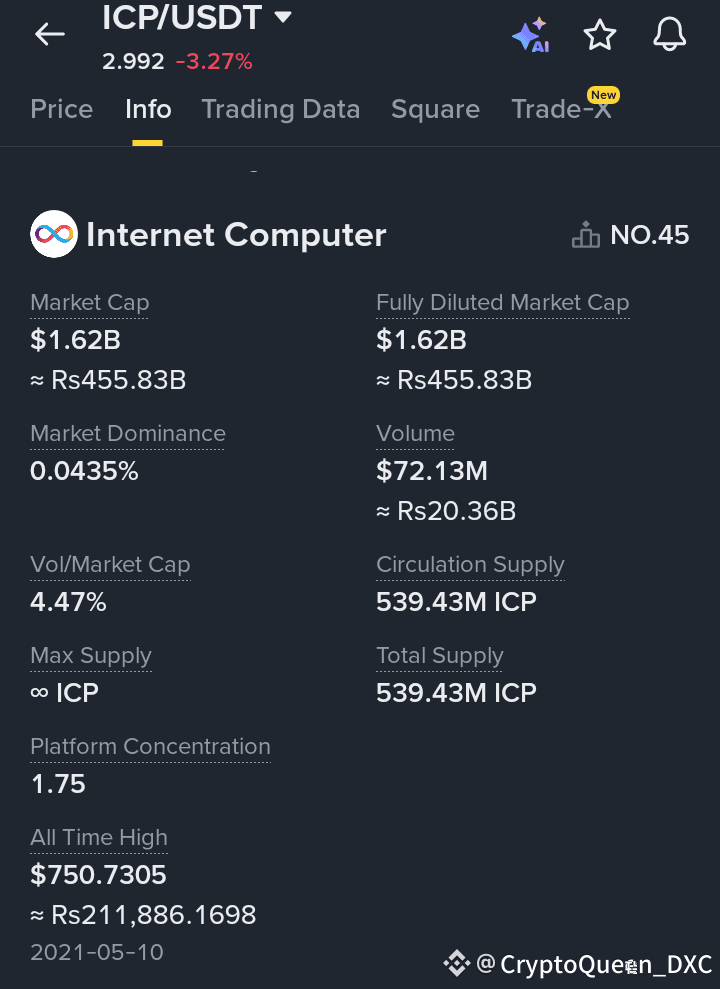Tap the back arrow icon
720x989 pixels.
50,34
